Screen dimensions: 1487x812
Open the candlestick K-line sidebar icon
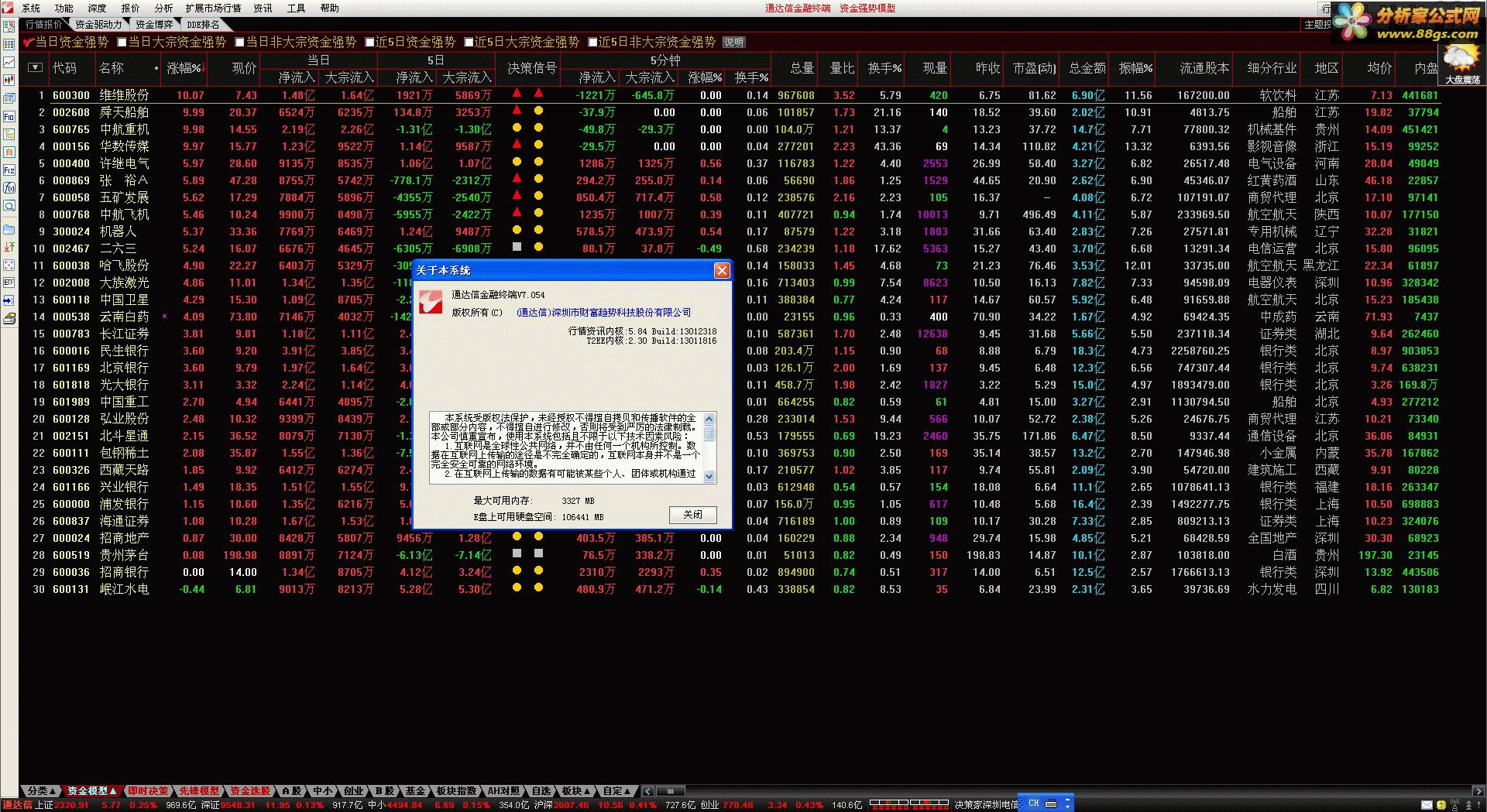(x=9, y=80)
